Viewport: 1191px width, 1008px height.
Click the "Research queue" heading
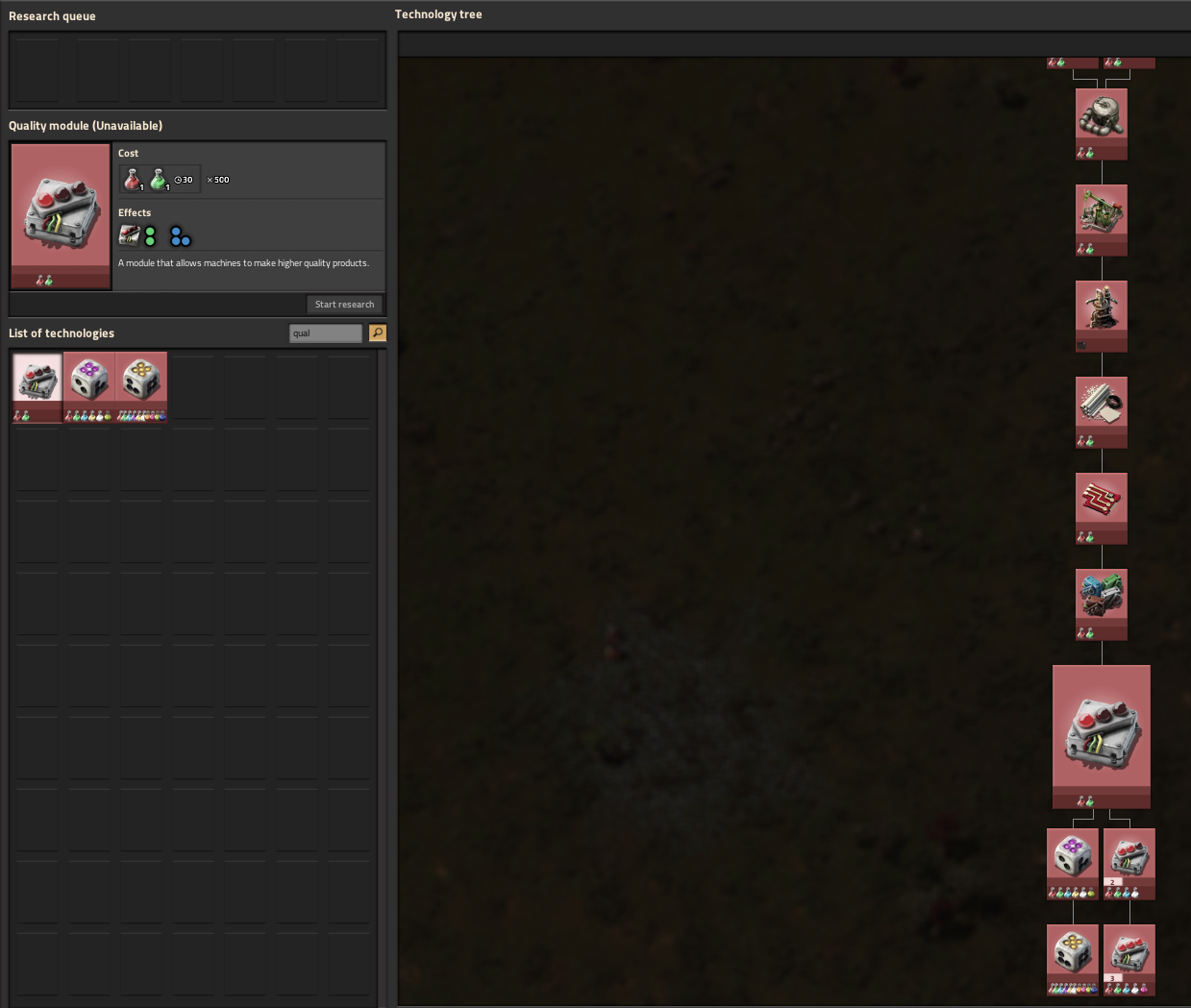52,16
